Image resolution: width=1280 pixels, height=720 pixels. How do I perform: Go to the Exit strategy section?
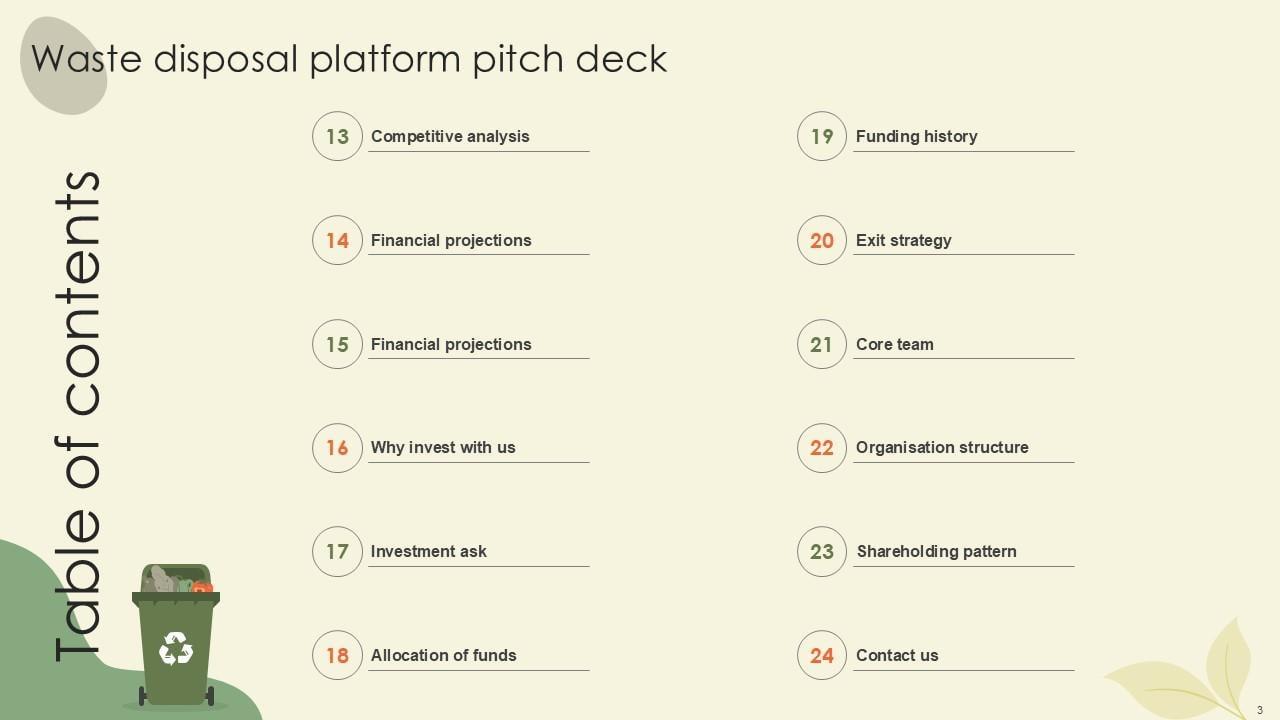904,240
